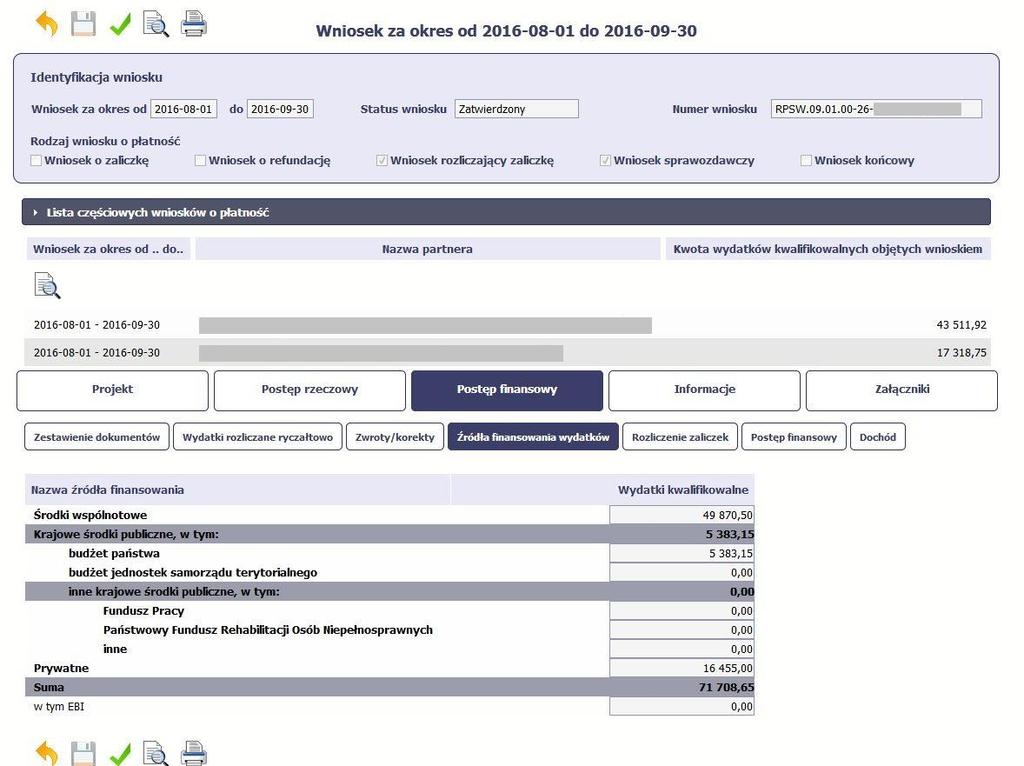
Task: Click the Wniosek za okres od .. do.. header
Action: click(x=108, y=249)
